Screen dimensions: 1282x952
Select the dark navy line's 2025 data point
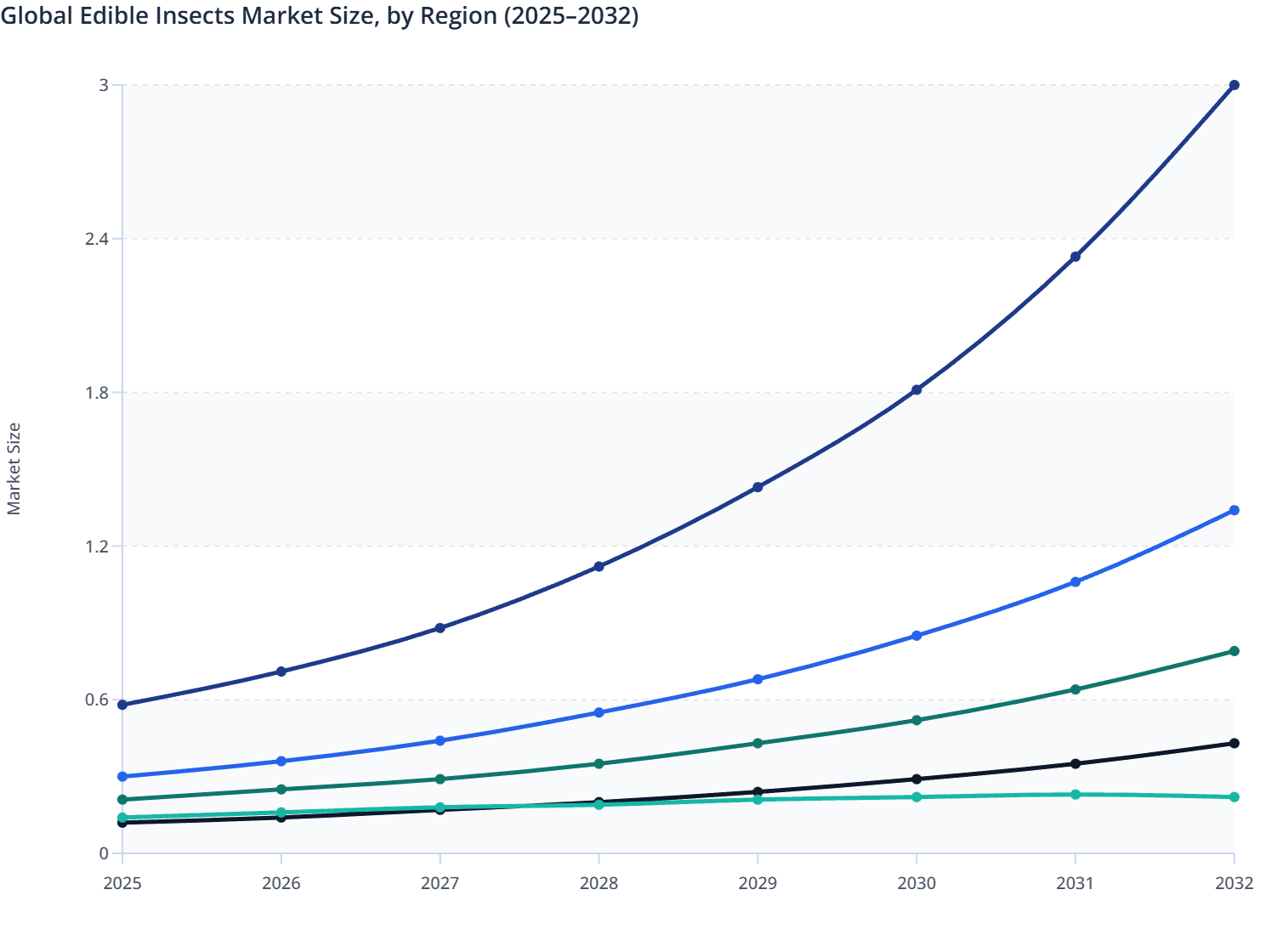(122, 705)
